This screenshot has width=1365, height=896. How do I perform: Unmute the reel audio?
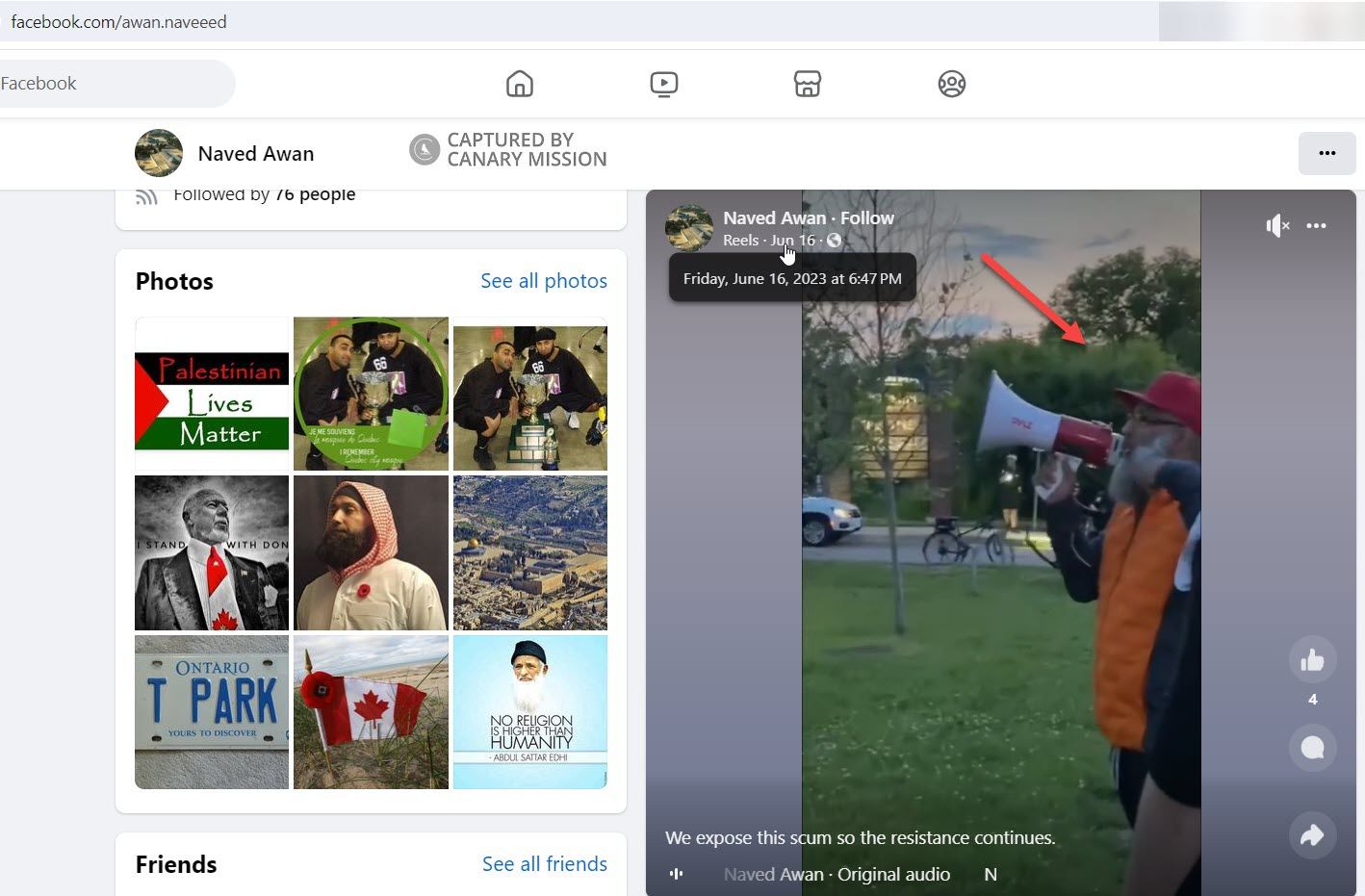pos(1276,226)
